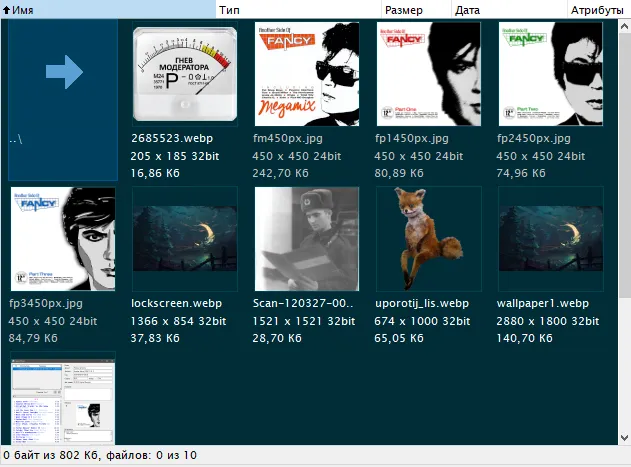This screenshot has width=631, height=467.
Task: Click the status bar selection summary text
Action: pyautogui.click(x=100, y=455)
